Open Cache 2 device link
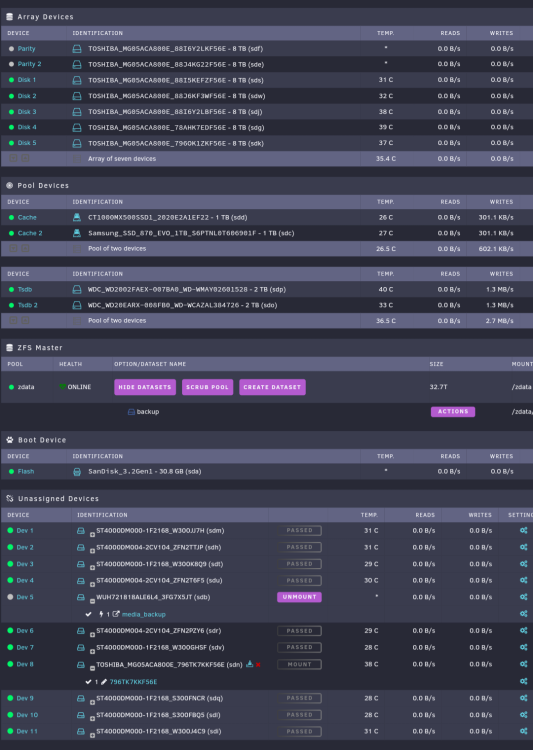Screen dimensions: 533x750 pos(30,233)
